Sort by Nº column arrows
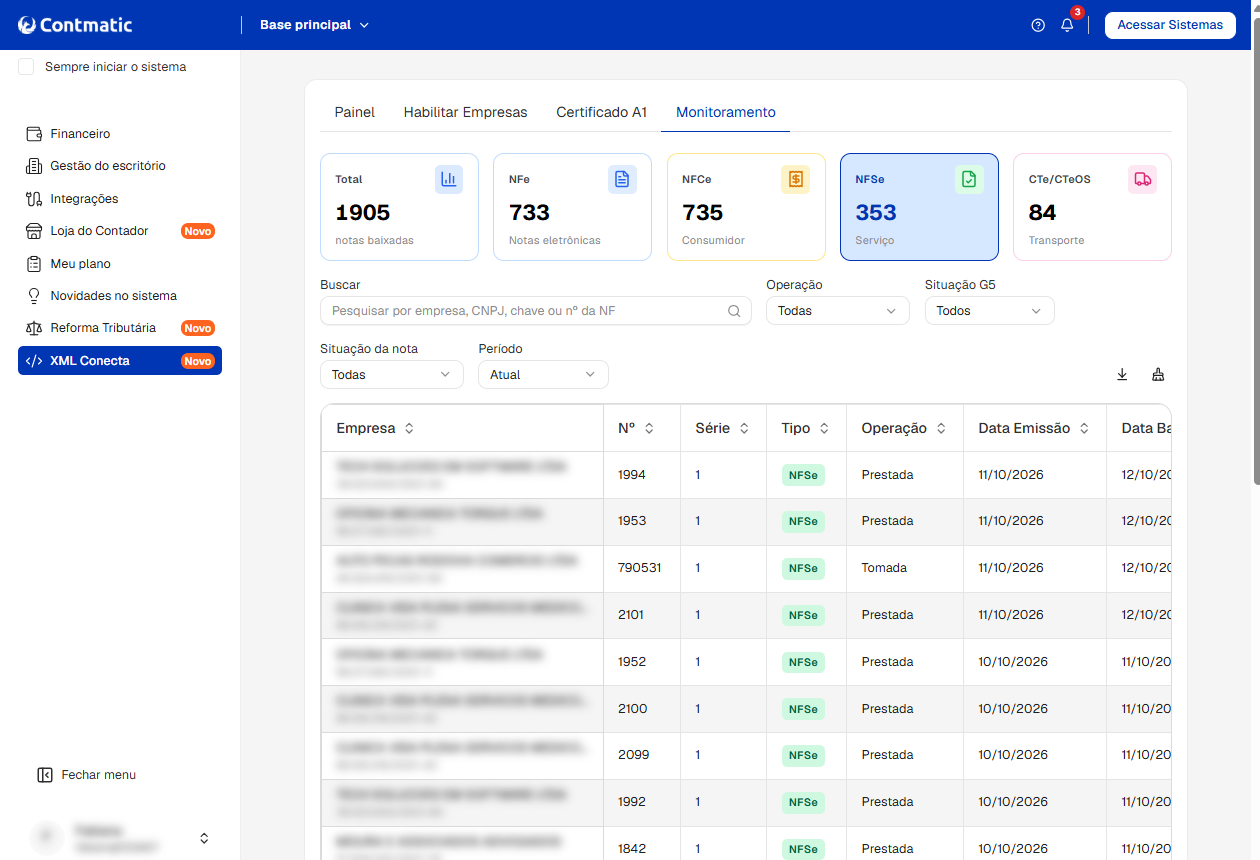Viewport: 1260px width, 860px height. 649,428
